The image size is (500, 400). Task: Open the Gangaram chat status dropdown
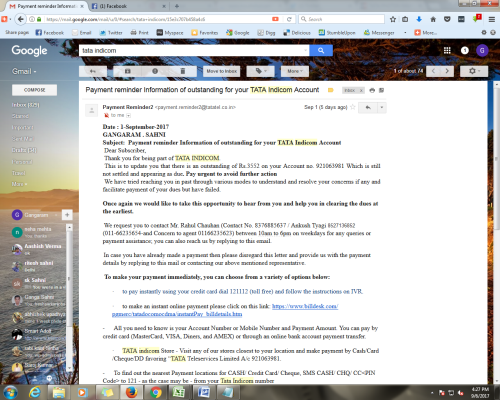point(56,215)
